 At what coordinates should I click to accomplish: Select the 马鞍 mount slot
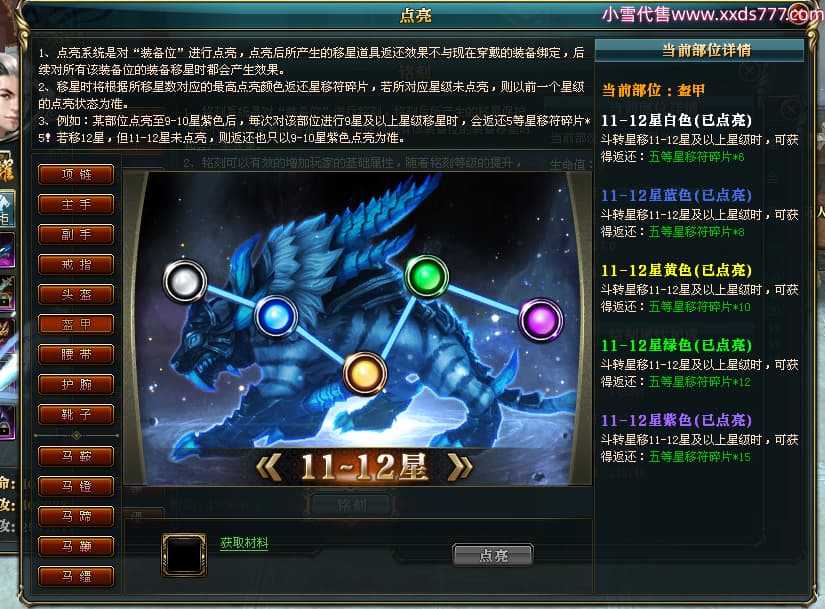point(76,456)
